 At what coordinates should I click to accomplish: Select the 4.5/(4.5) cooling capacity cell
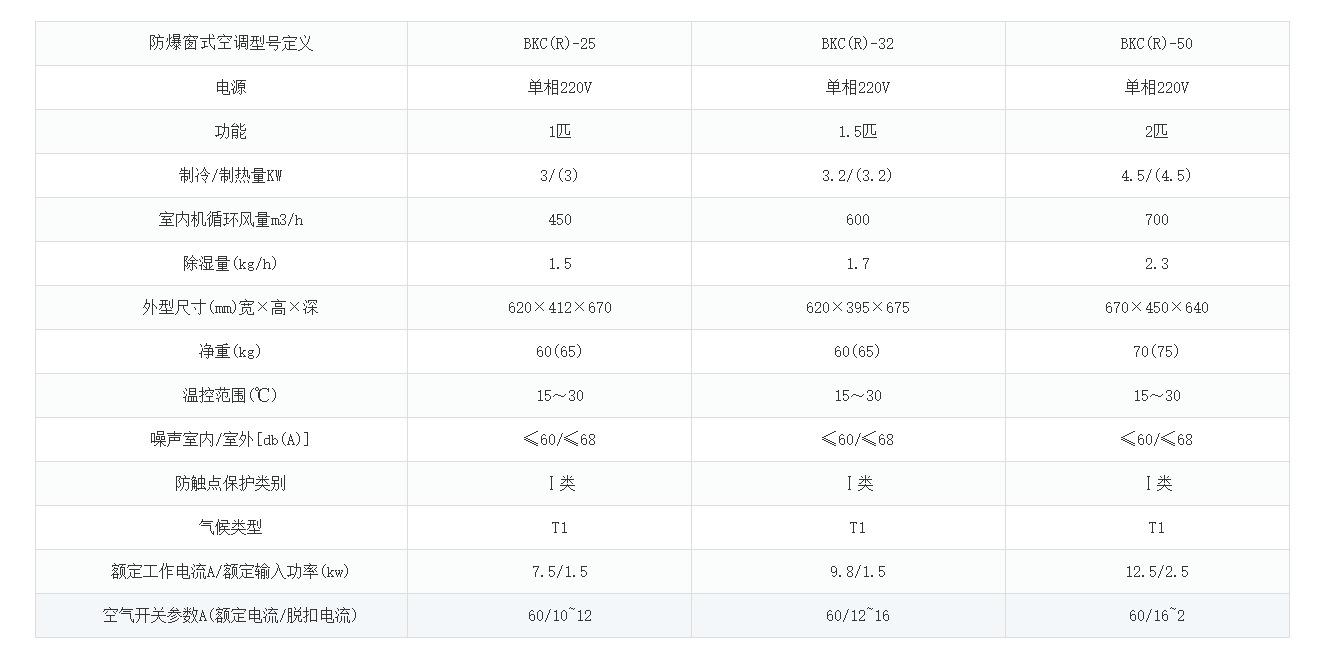click(x=1156, y=176)
